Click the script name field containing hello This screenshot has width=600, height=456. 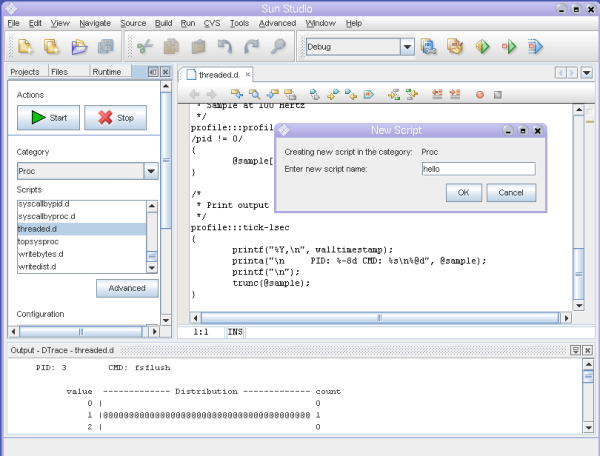coord(478,169)
